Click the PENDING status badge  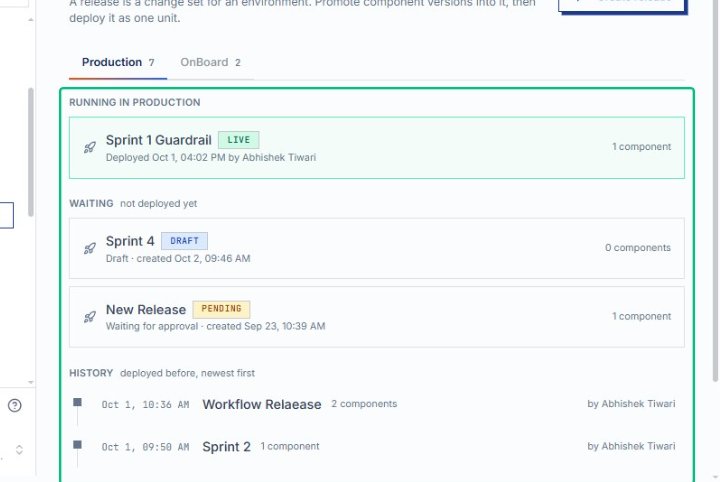(221, 309)
